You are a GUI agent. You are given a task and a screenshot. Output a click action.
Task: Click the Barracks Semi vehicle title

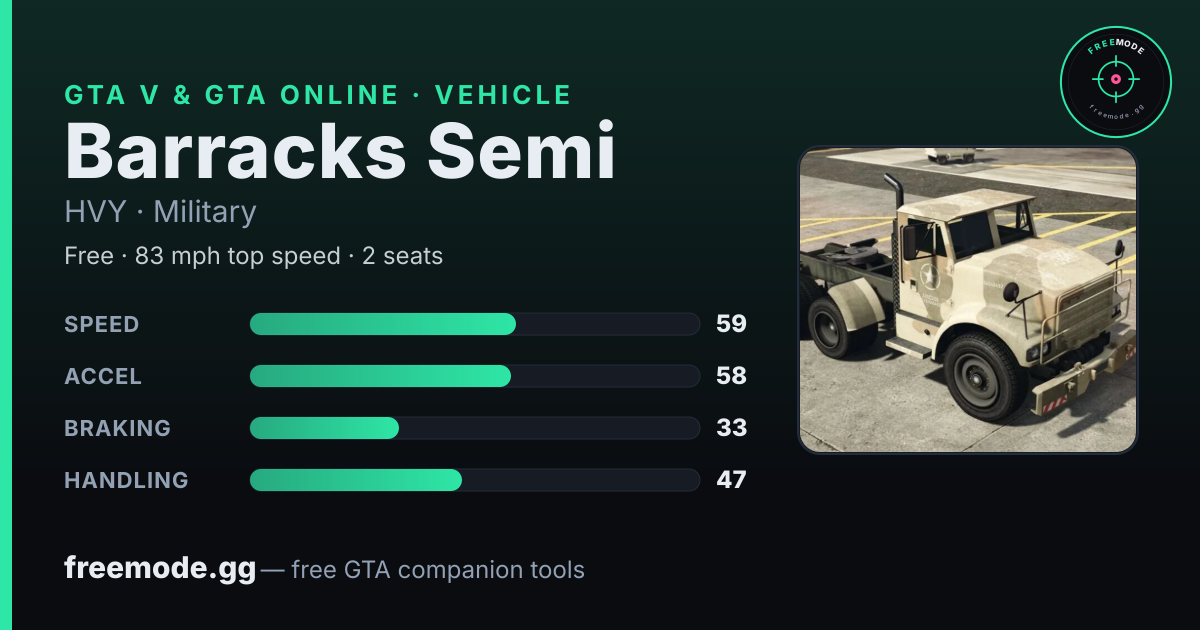click(340, 151)
